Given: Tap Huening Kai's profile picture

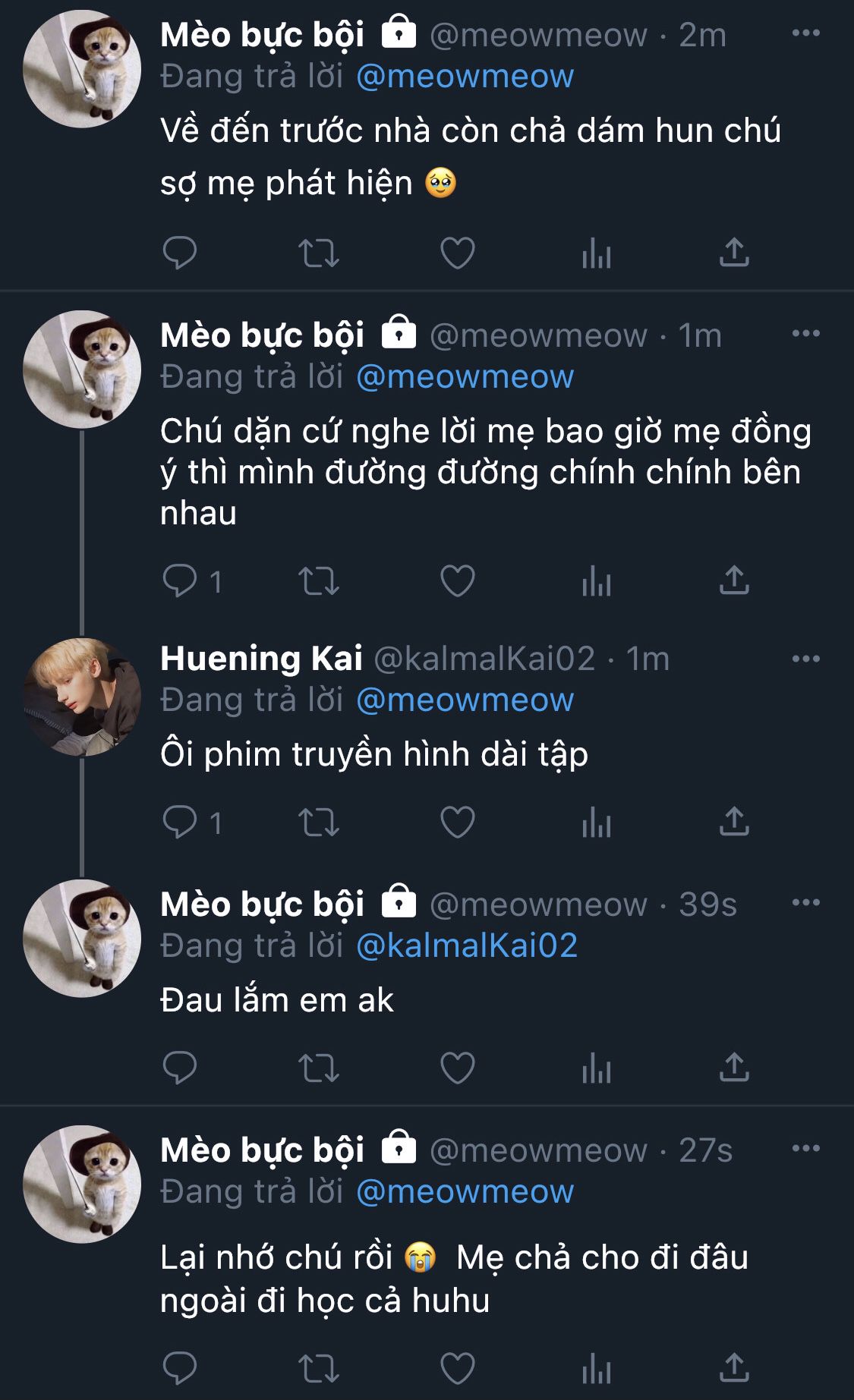Looking at the screenshot, I should (82, 697).
